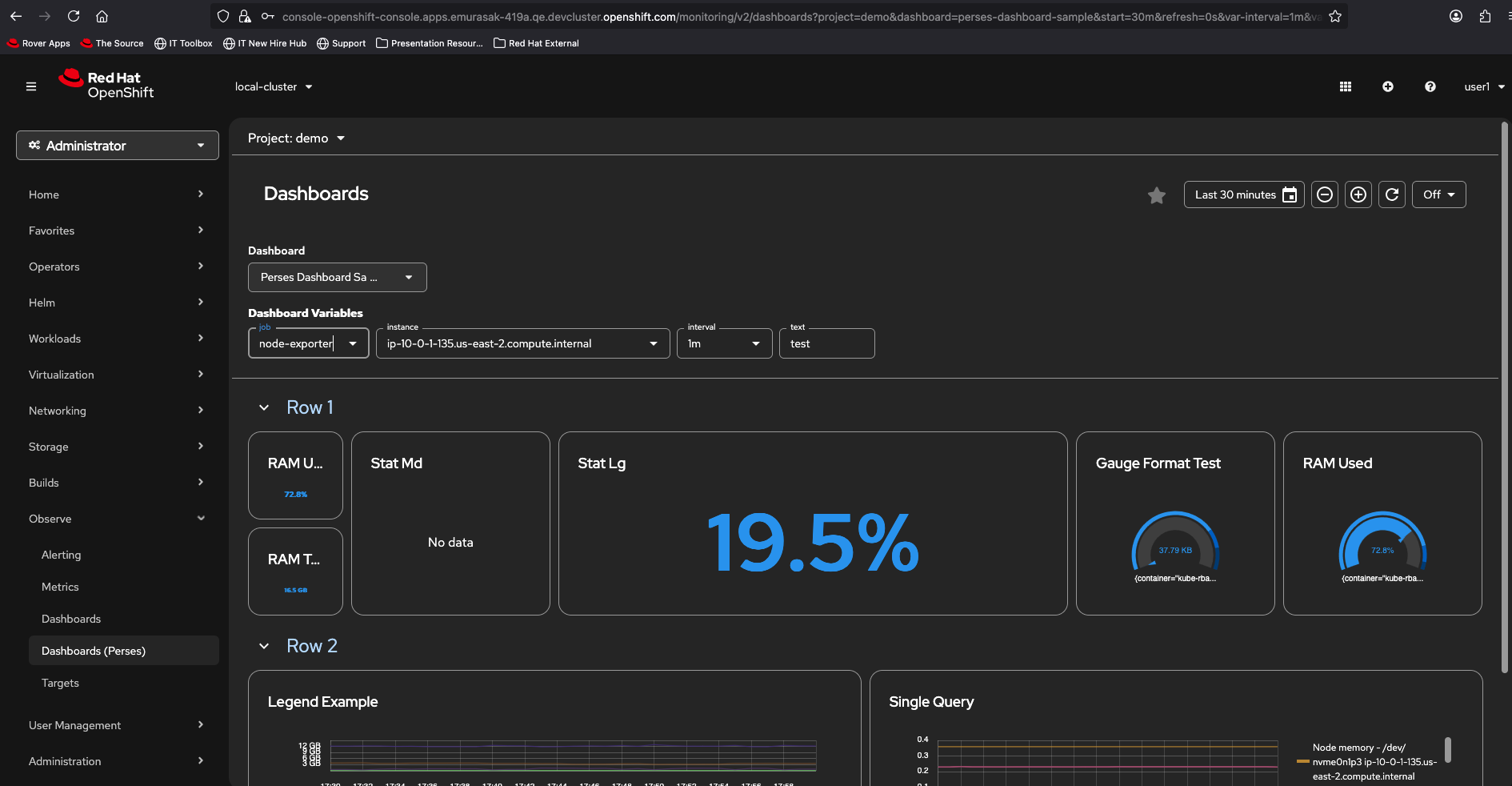Viewport: 1512px width, 786px height.
Task: Open the application launcher grid icon
Action: [1346, 86]
